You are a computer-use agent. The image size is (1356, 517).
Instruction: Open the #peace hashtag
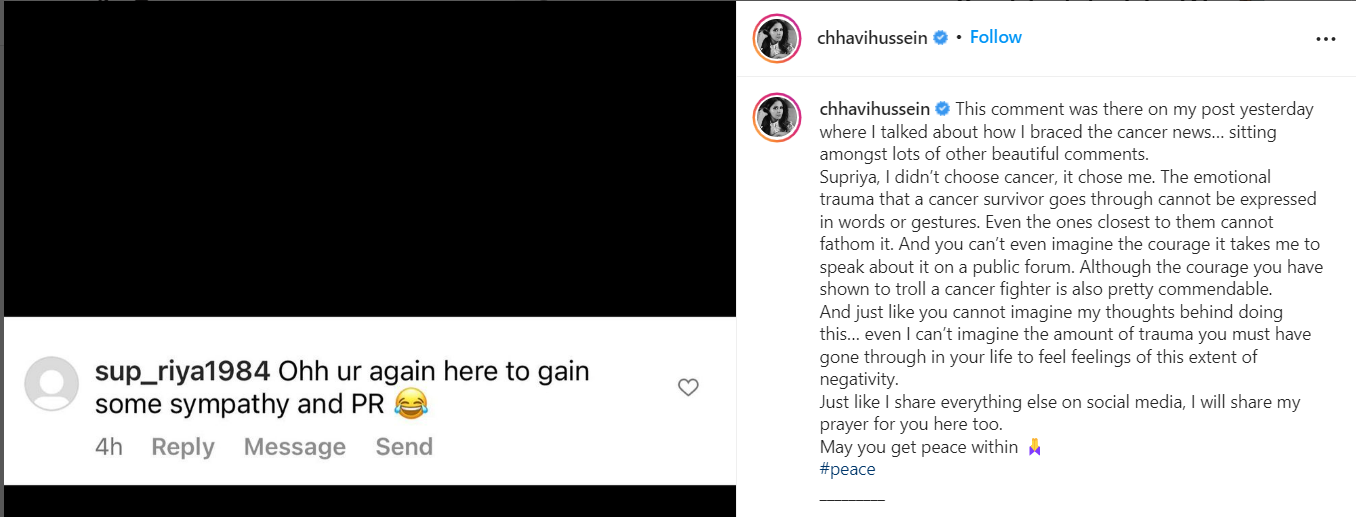(847, 469)
